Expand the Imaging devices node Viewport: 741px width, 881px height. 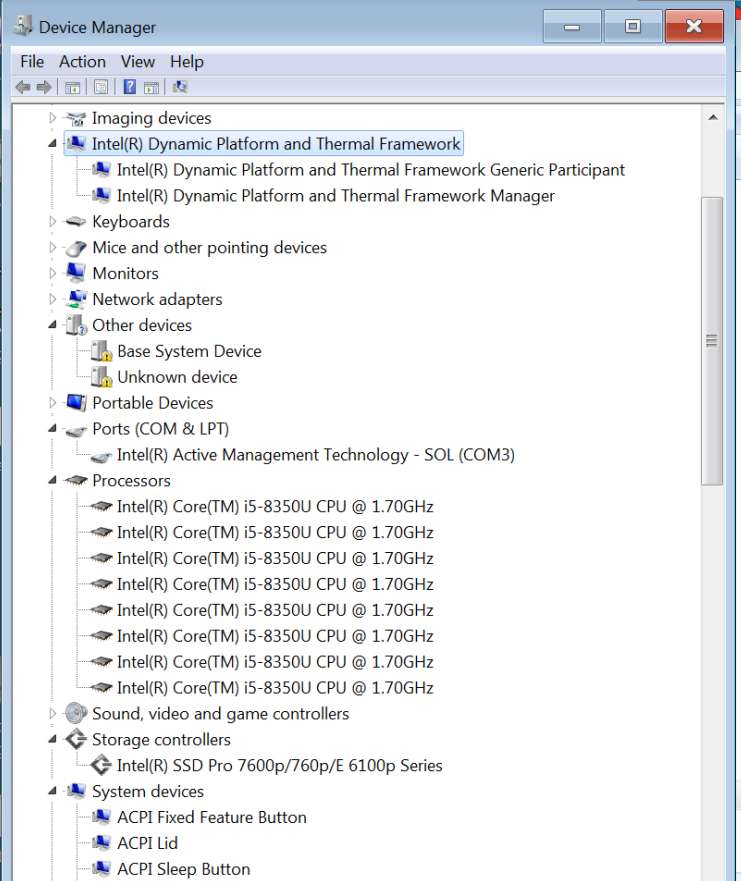tap(52, 118)
